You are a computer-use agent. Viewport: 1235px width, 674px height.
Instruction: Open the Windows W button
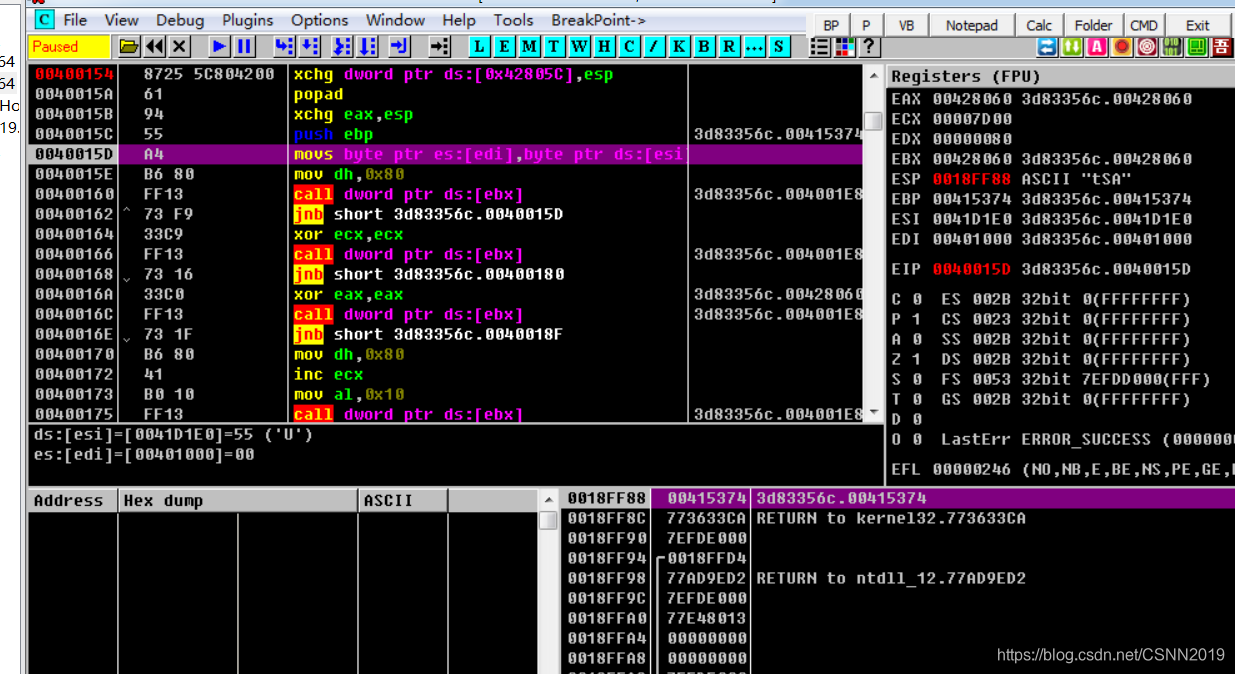(x=579, y=46)
